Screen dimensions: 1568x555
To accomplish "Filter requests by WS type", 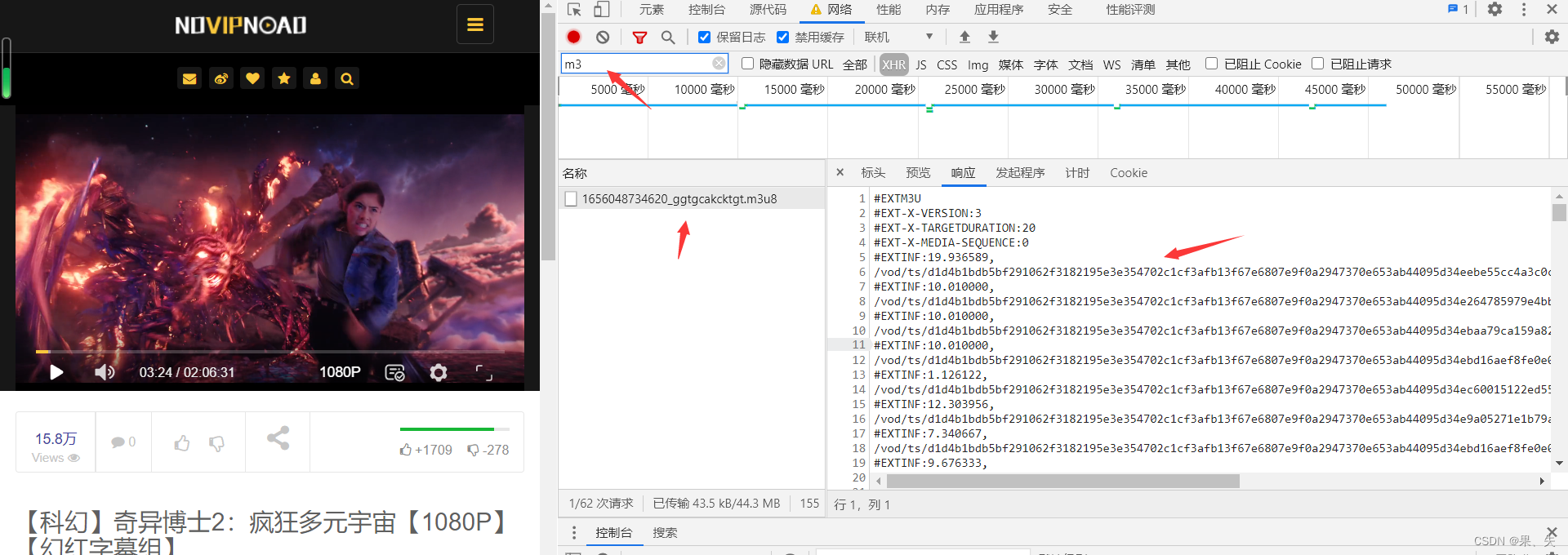I will tap(1112, 64).
